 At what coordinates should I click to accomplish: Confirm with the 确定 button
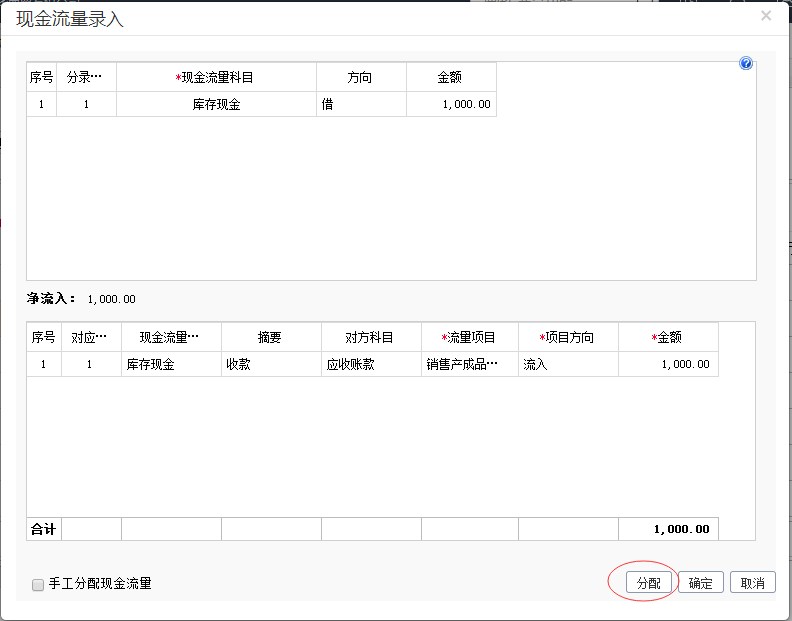point(701,583)
